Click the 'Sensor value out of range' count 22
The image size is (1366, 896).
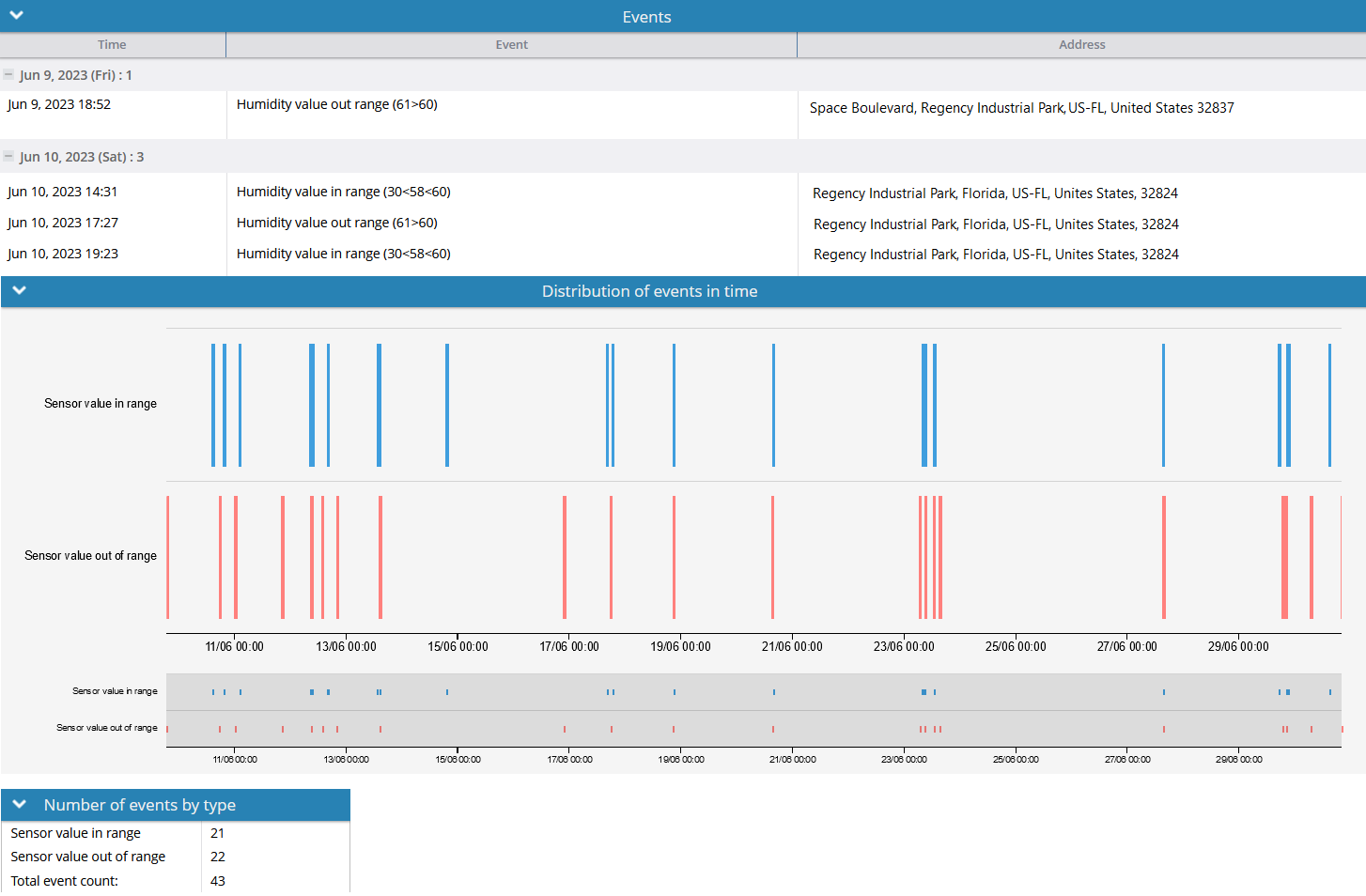[217, 857]
